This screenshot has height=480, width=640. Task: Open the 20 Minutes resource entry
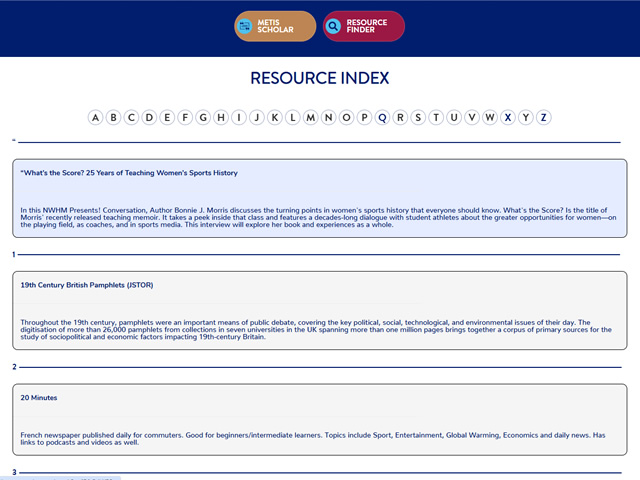[39, 398]
